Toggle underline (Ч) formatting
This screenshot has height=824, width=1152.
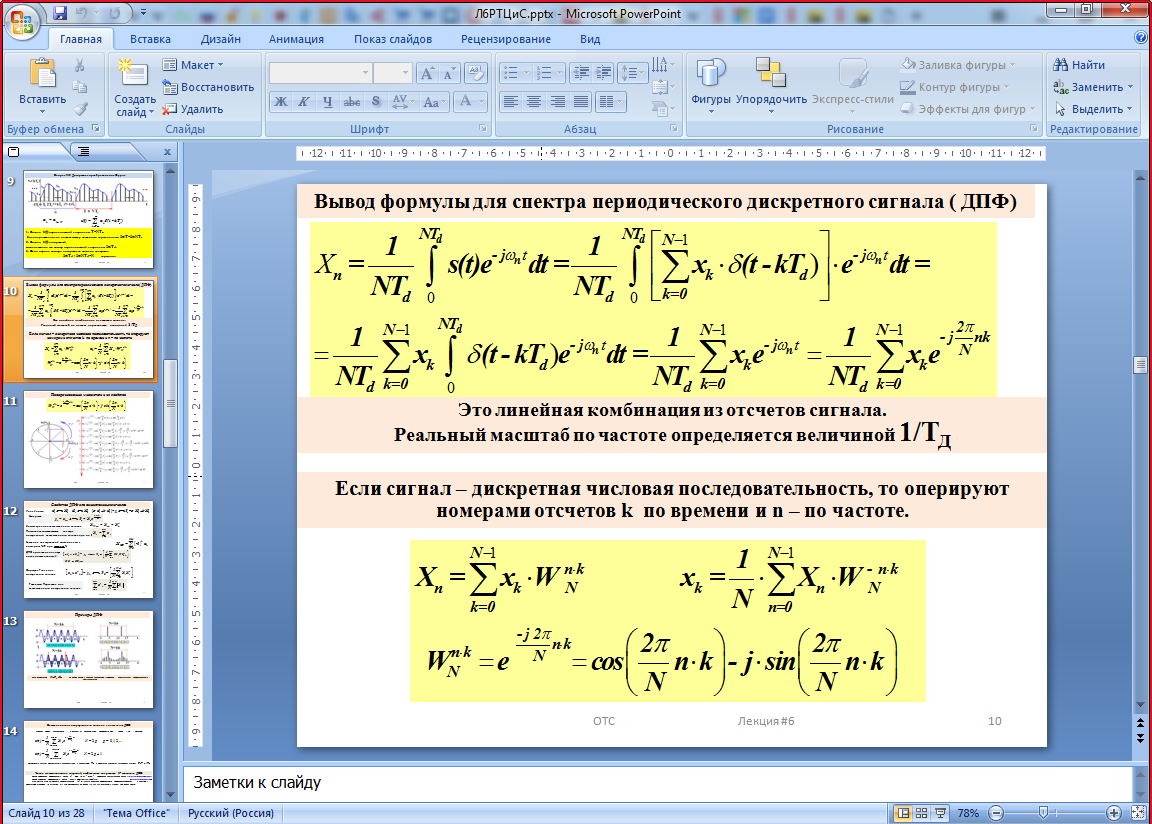[327, 102]
